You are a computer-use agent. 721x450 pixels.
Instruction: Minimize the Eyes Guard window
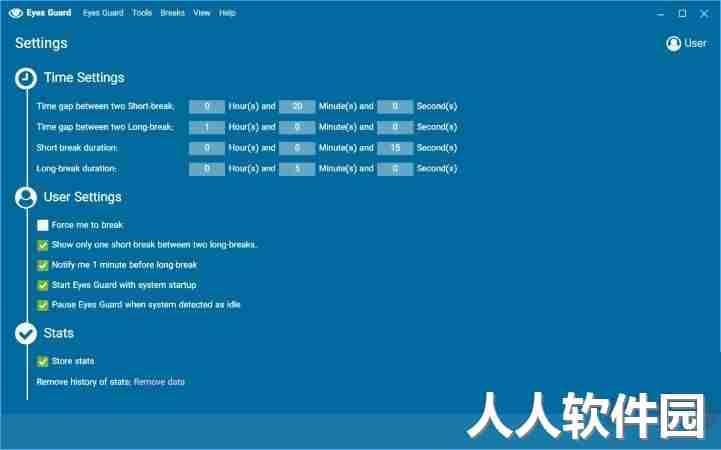(660, 14)
